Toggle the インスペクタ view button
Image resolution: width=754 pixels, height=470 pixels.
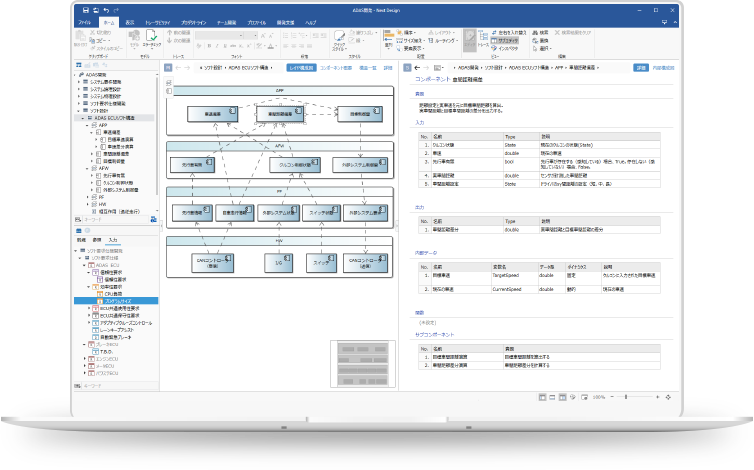point(504,48)
